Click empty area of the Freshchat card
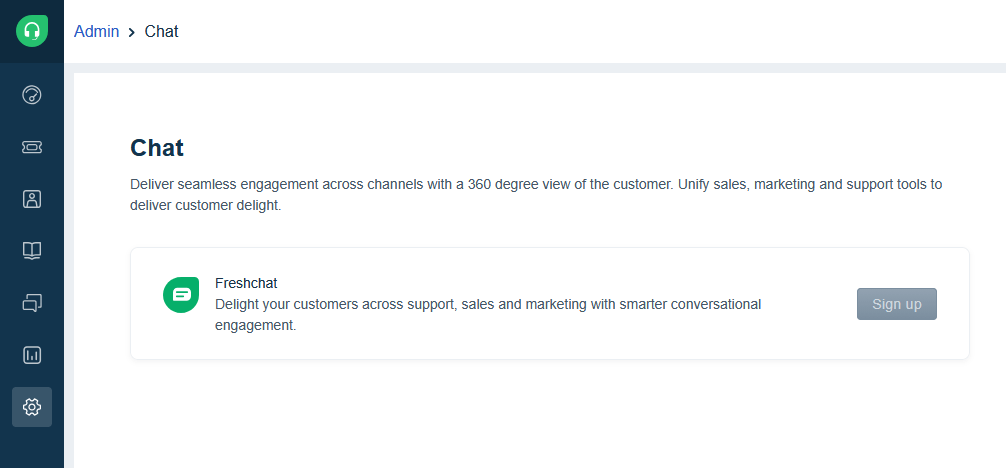 (x=600, y=342)
